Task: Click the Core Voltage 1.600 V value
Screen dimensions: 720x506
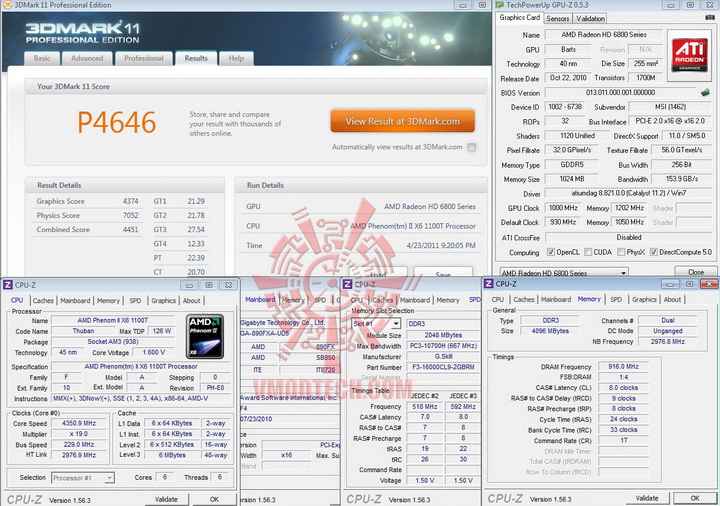Action: (x=153, y=352)
